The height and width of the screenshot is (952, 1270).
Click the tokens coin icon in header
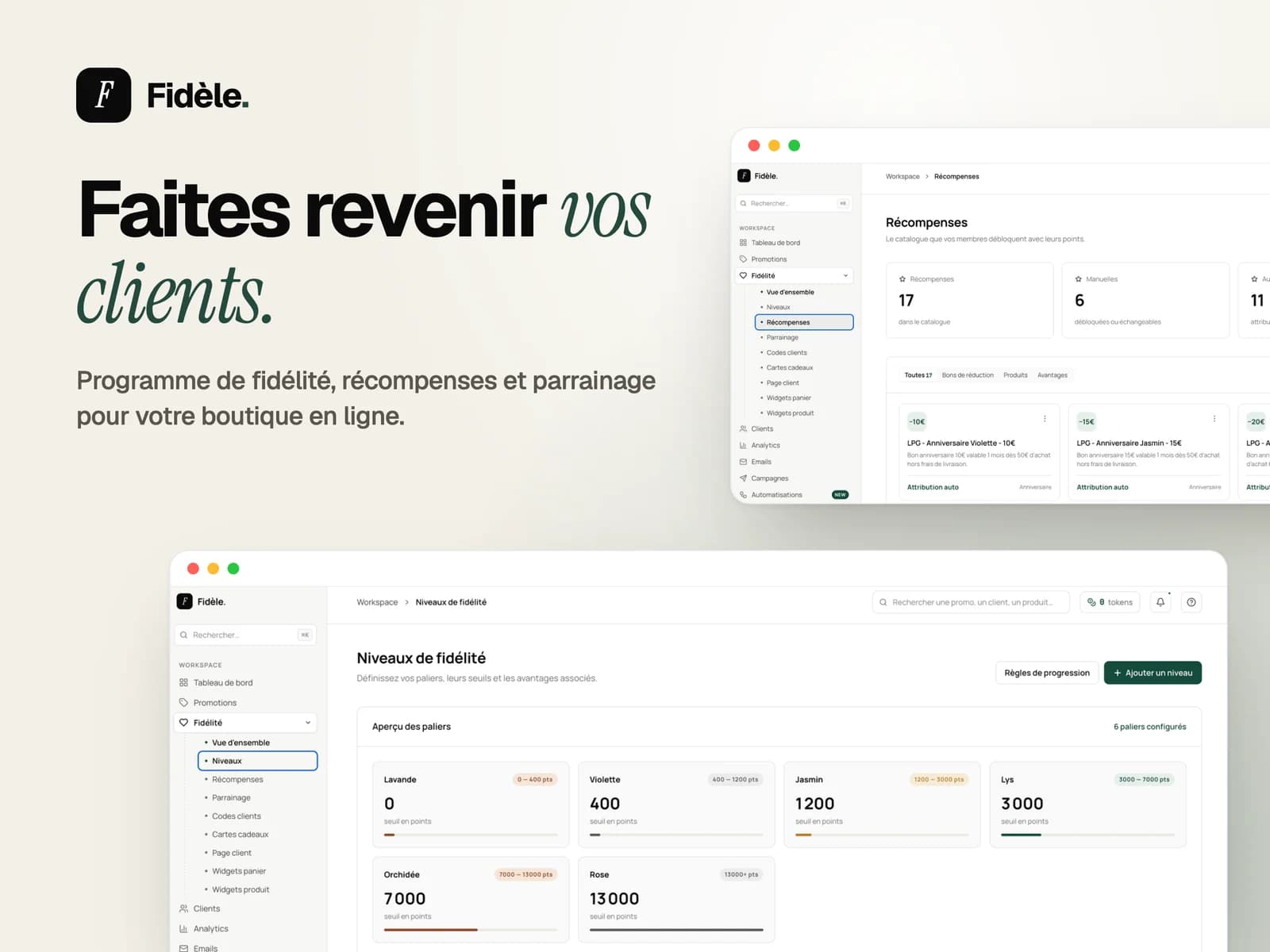[1091, 602]
